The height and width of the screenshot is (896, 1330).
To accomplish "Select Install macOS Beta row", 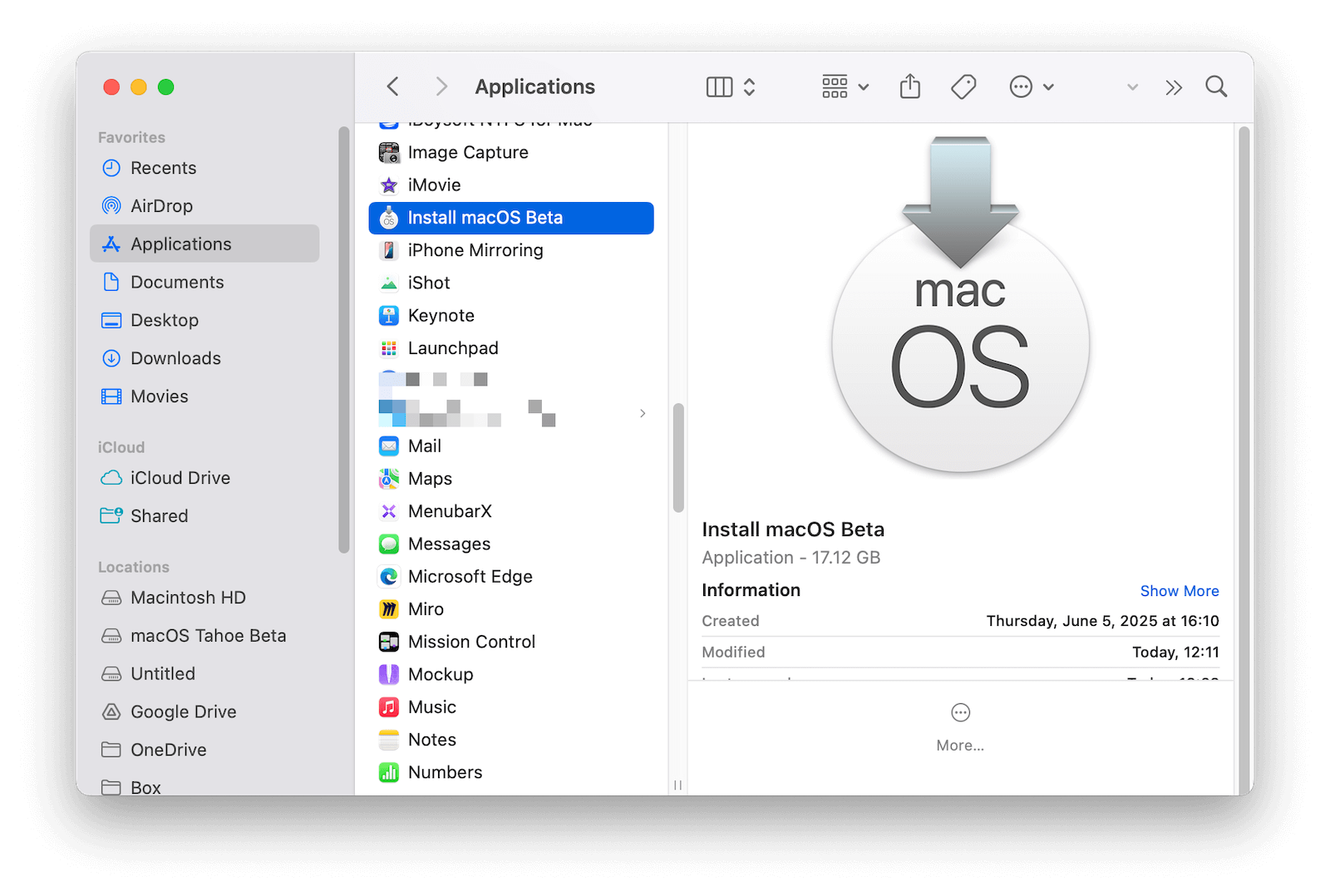I will pos(511,218).
